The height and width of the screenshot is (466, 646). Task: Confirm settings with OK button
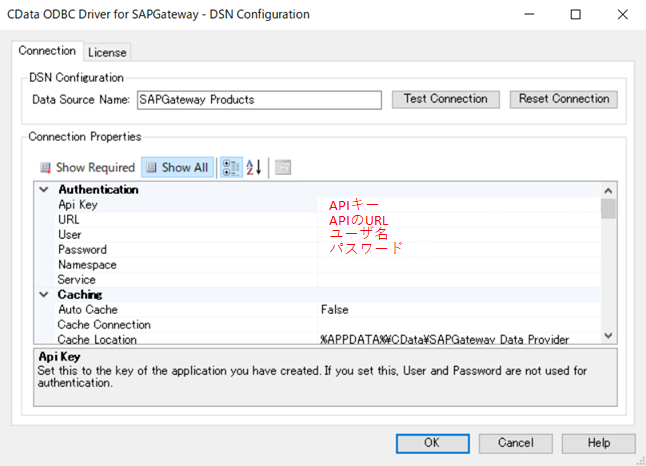[x=433, y=443]
